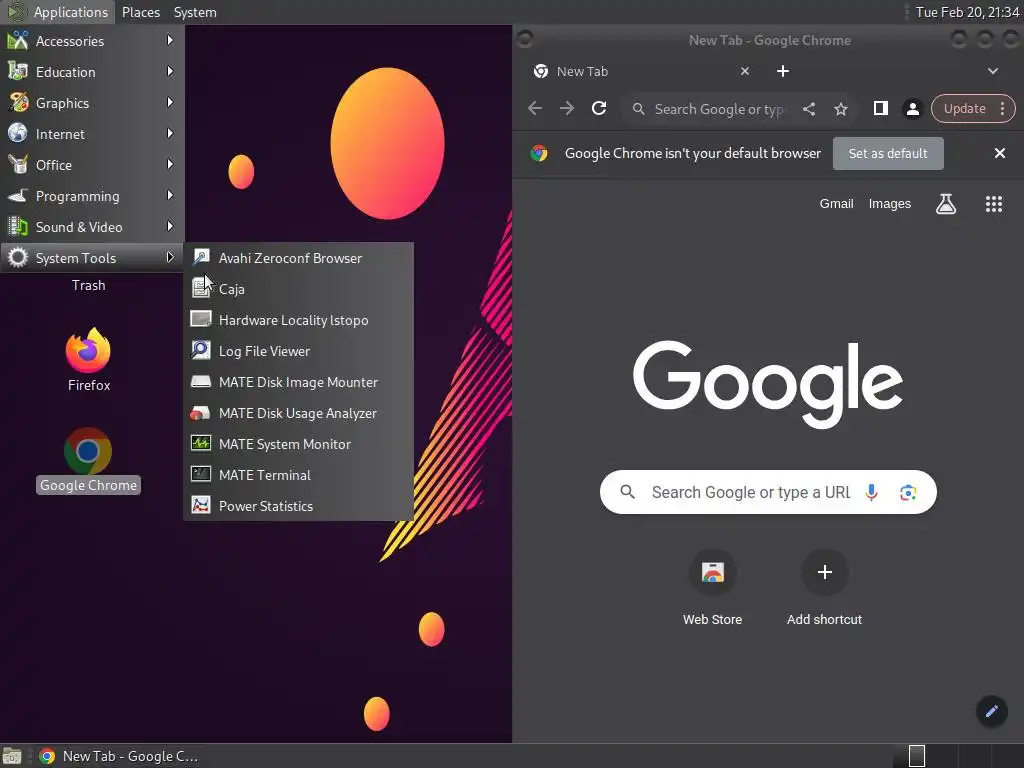Open Power Statistics
This screenshot has width=1024, height=768.
pos(298,506)
